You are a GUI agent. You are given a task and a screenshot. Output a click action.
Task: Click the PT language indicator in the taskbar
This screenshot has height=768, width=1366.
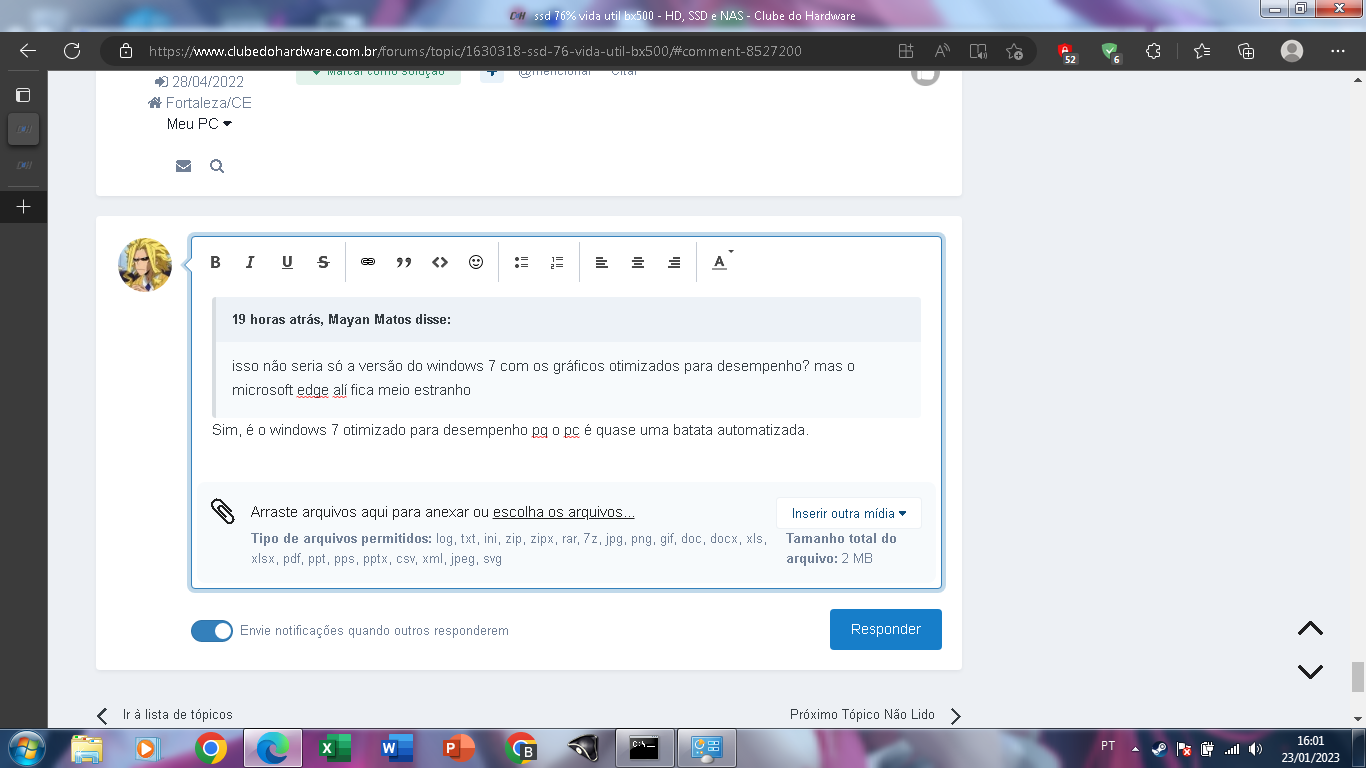click(x=1108, y=746)
